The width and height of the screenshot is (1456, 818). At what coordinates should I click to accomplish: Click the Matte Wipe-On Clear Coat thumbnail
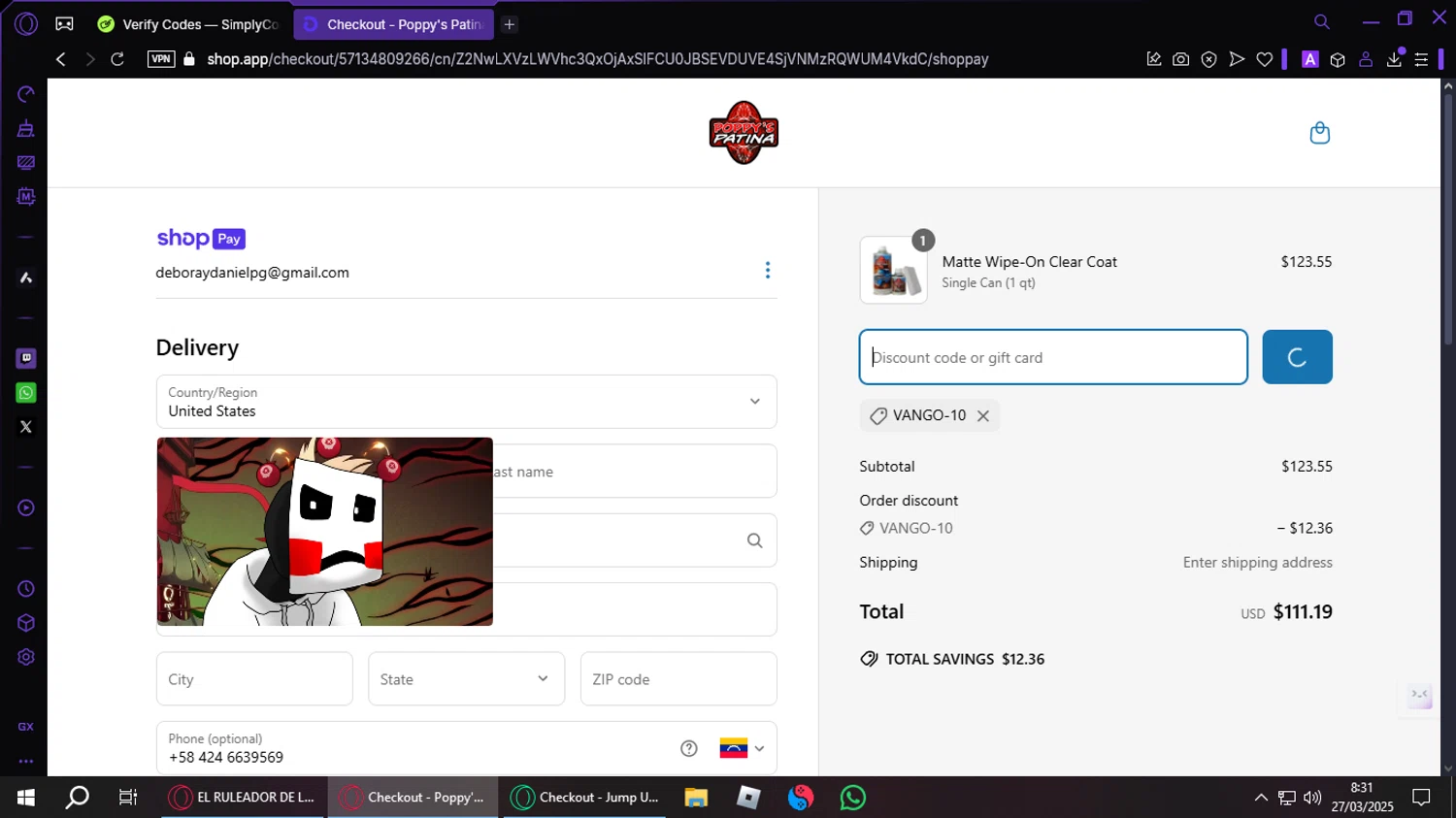[x=893, y=271]
